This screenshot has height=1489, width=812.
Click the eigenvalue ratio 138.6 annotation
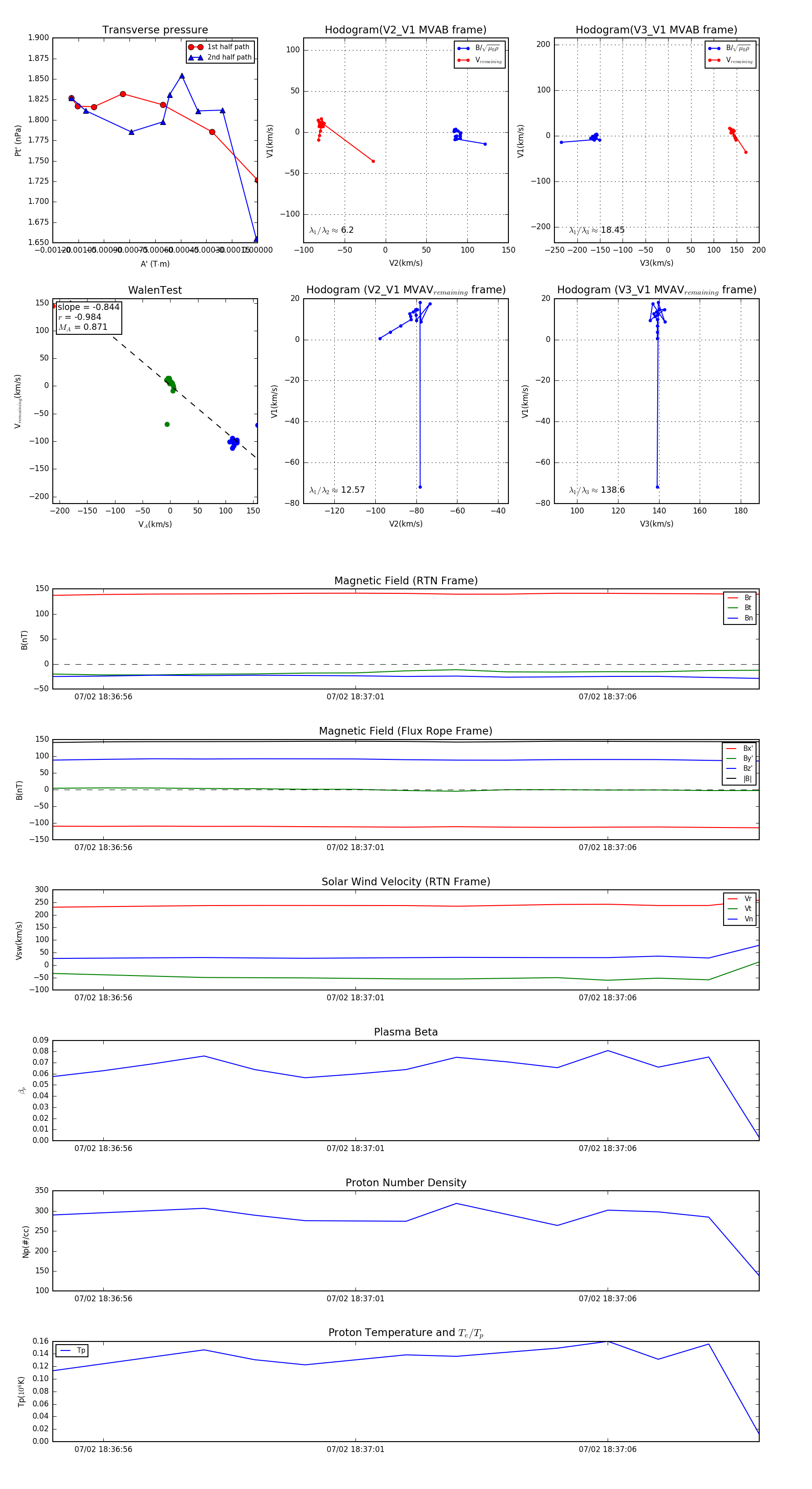pyautogui.click(x=597, y=490)
